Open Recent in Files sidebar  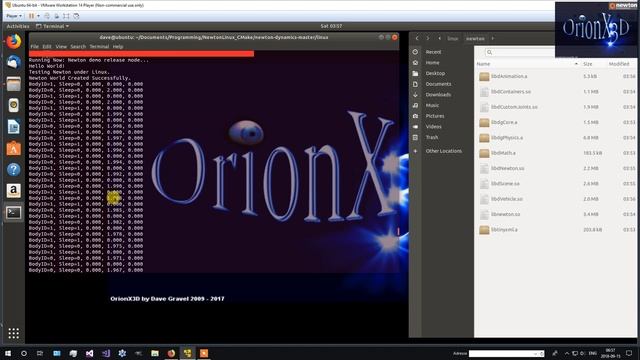coord(433,52)
